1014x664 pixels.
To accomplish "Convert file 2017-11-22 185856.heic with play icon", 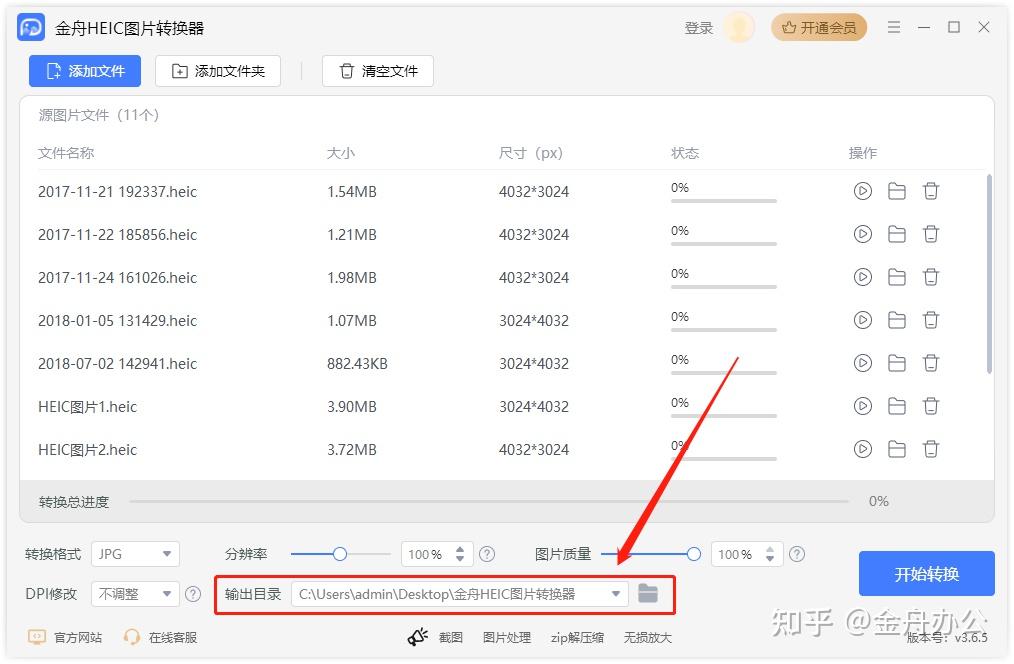I will coord(863,234).
